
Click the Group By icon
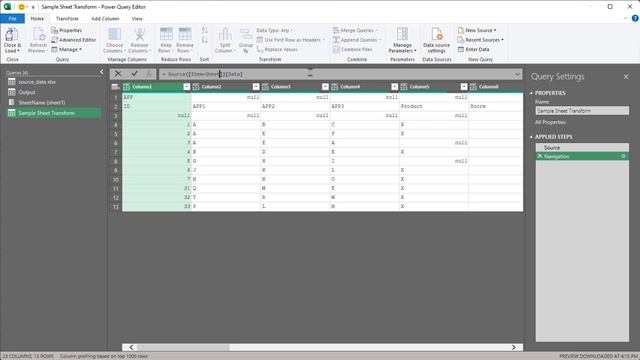[246, 35]
